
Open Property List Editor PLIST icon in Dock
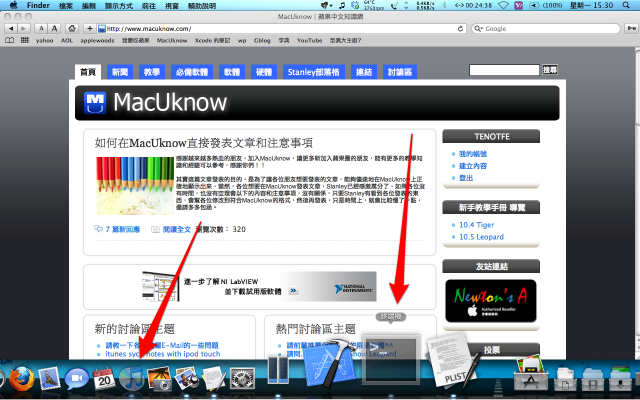pos(452,360)
